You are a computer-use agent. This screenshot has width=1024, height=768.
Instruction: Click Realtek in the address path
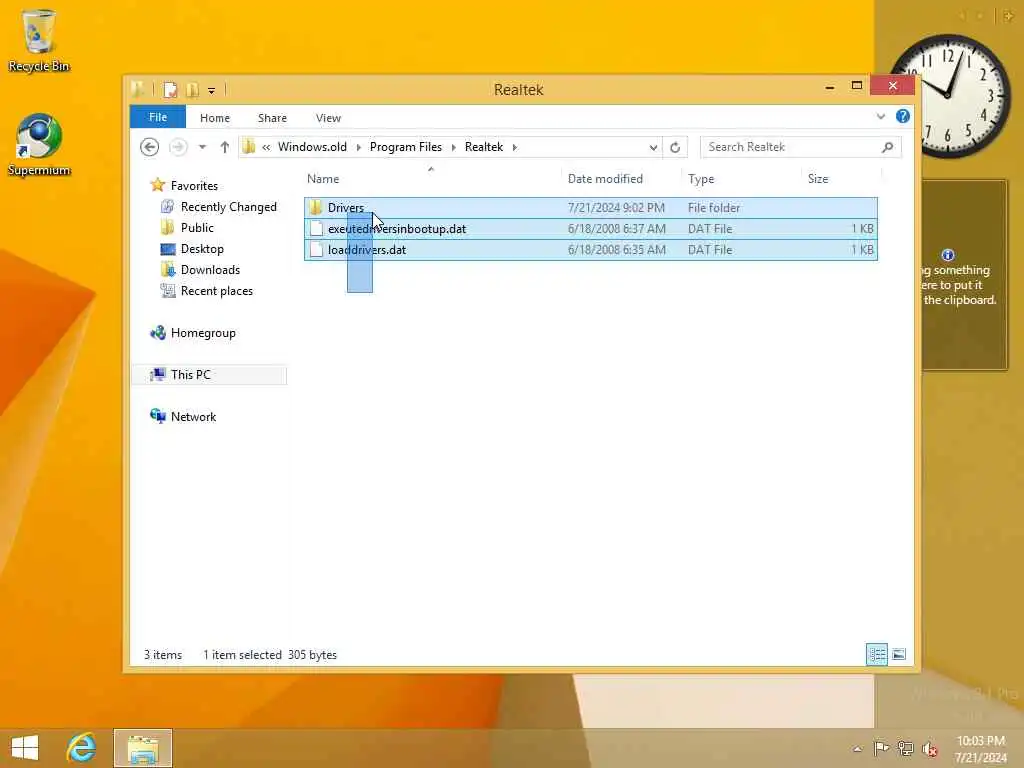pos(484,147)
